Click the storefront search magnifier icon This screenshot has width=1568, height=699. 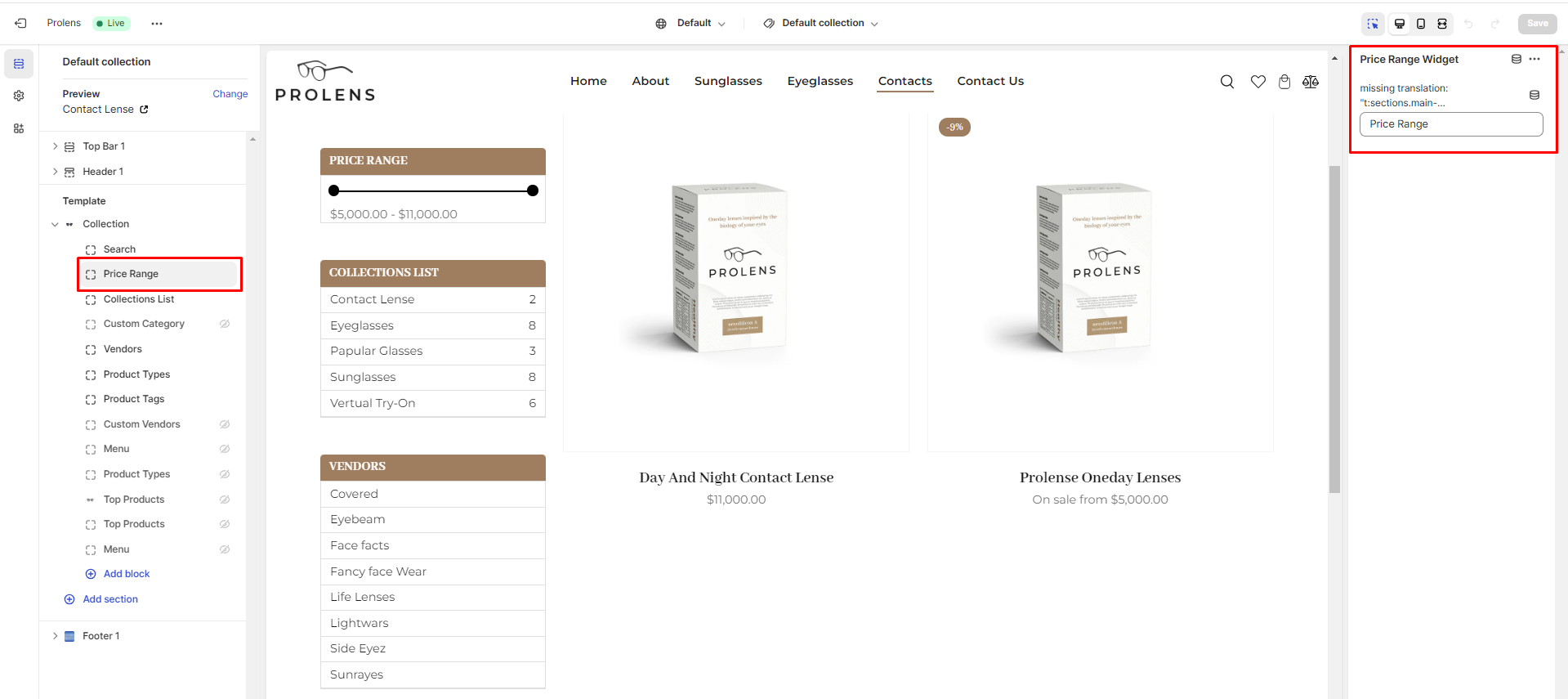(x=1226, y=82)
